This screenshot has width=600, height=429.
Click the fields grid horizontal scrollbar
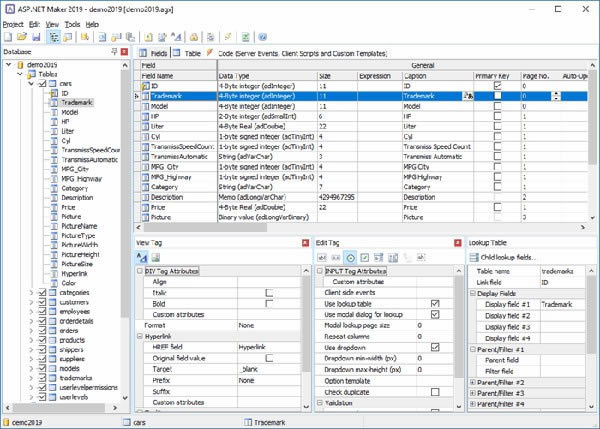205,227
